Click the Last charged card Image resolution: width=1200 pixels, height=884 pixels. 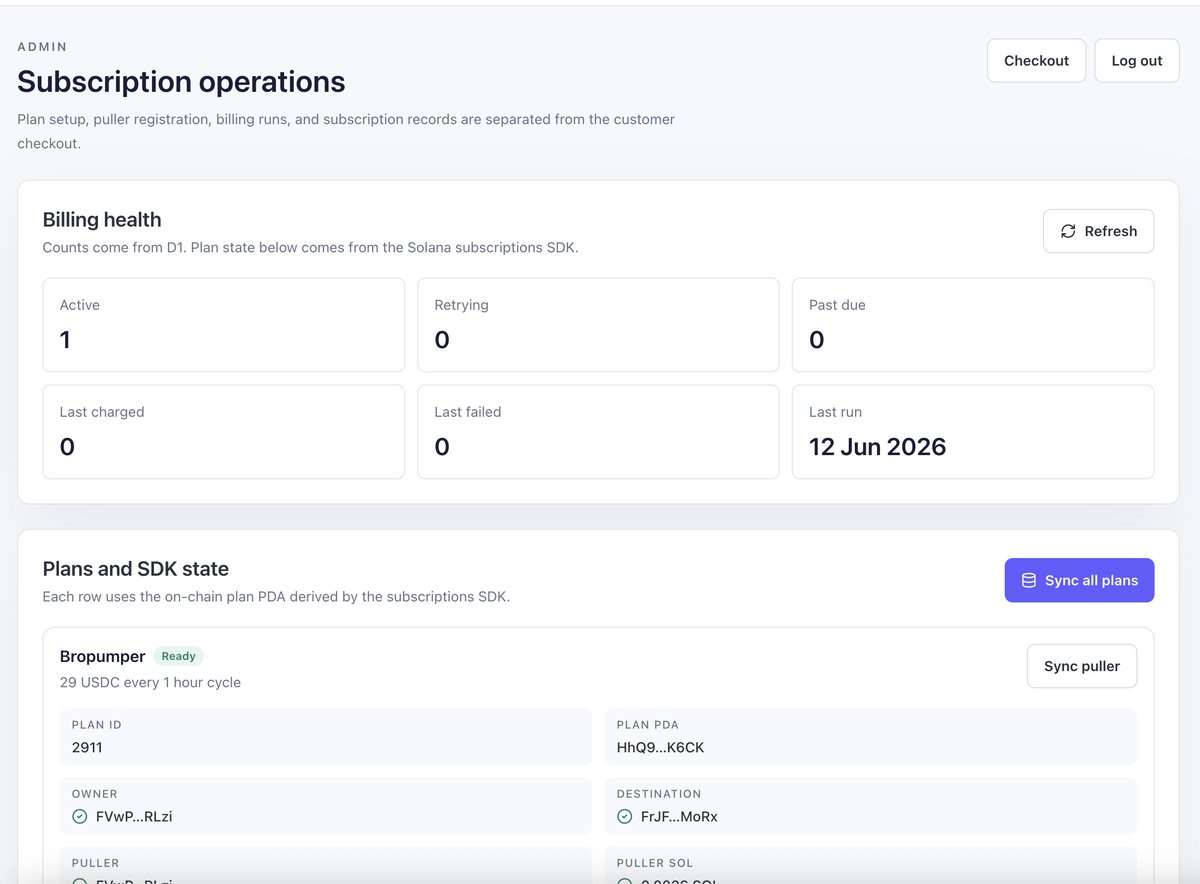[x=224, y=432]
